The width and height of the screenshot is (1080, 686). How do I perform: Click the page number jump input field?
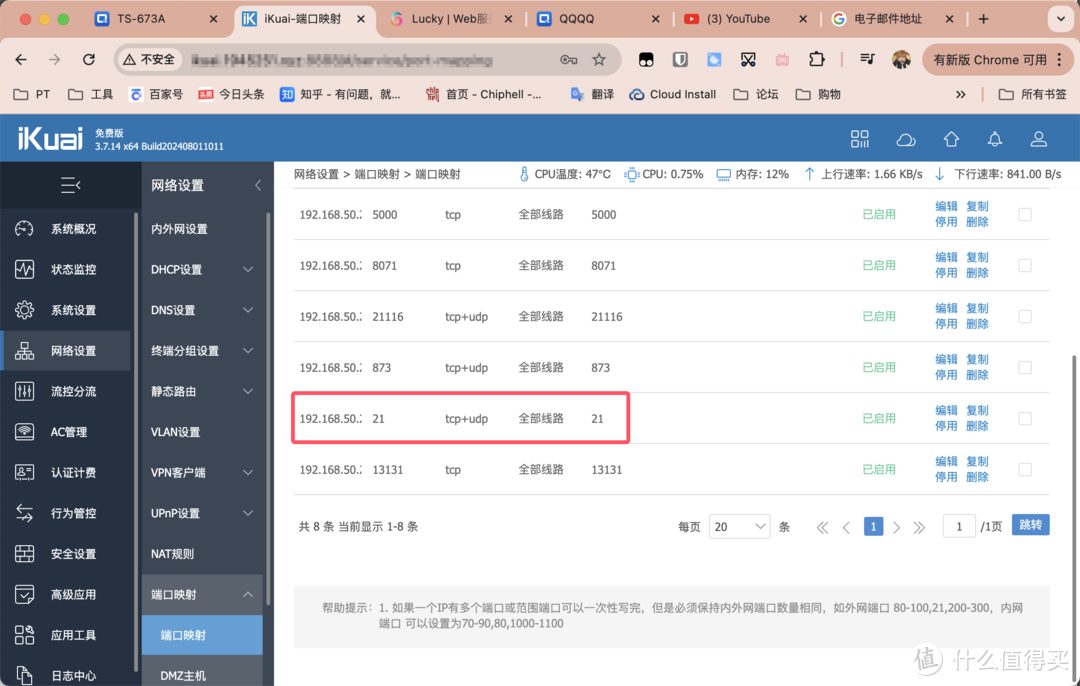[959, 527]
